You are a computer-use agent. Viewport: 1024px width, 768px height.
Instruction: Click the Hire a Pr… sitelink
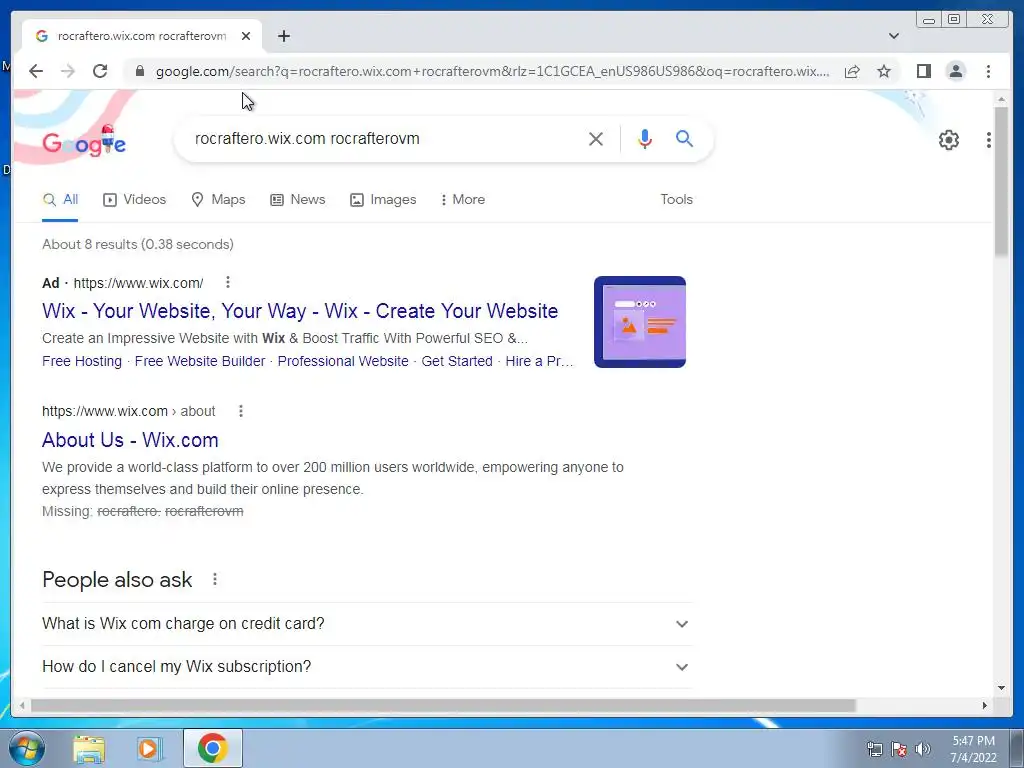click(539, 361)
